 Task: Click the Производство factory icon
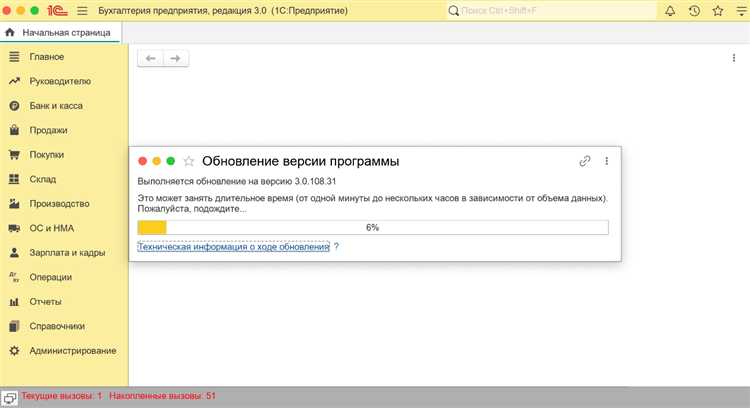[x=14, y=203]
